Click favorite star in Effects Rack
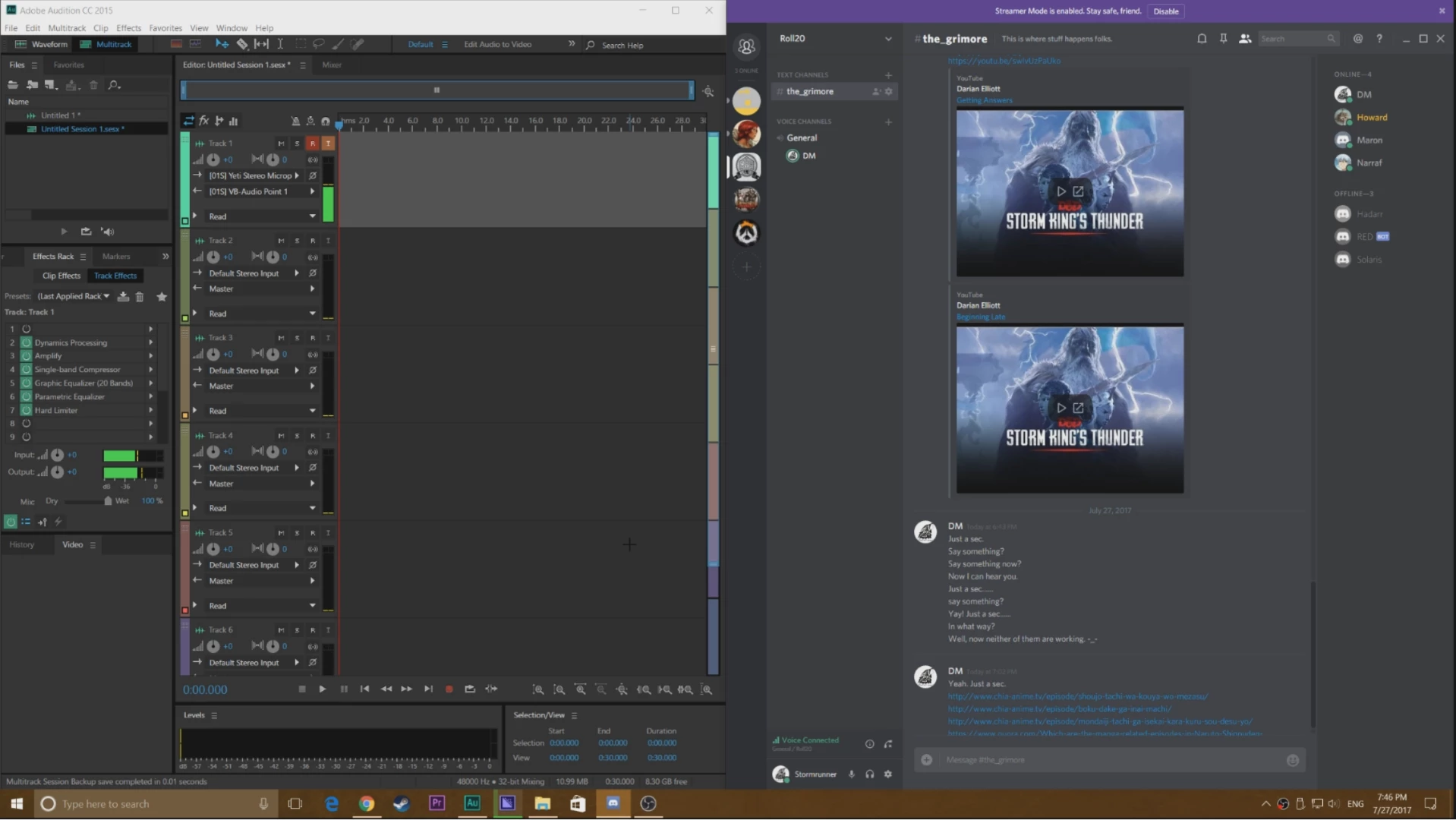The width and height of the screenshot is (1456, 820). click(162, 297)
